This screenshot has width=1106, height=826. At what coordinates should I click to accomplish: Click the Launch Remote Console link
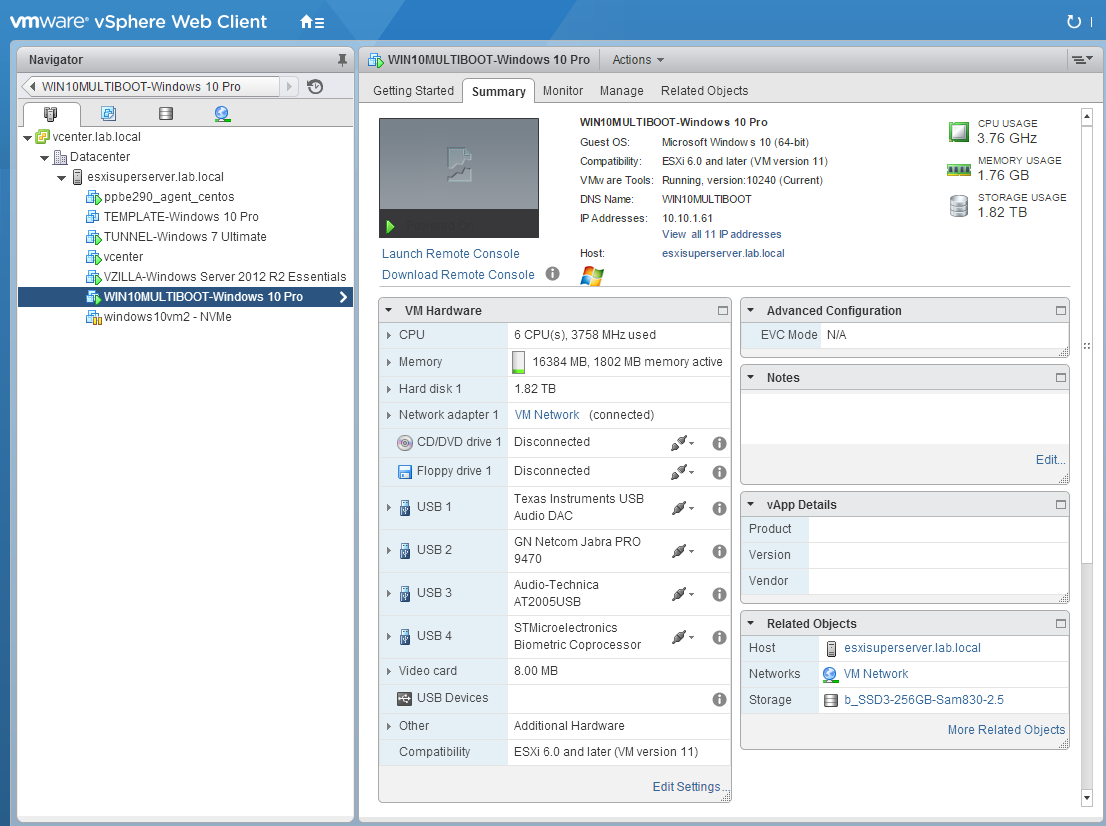point(451,254)
